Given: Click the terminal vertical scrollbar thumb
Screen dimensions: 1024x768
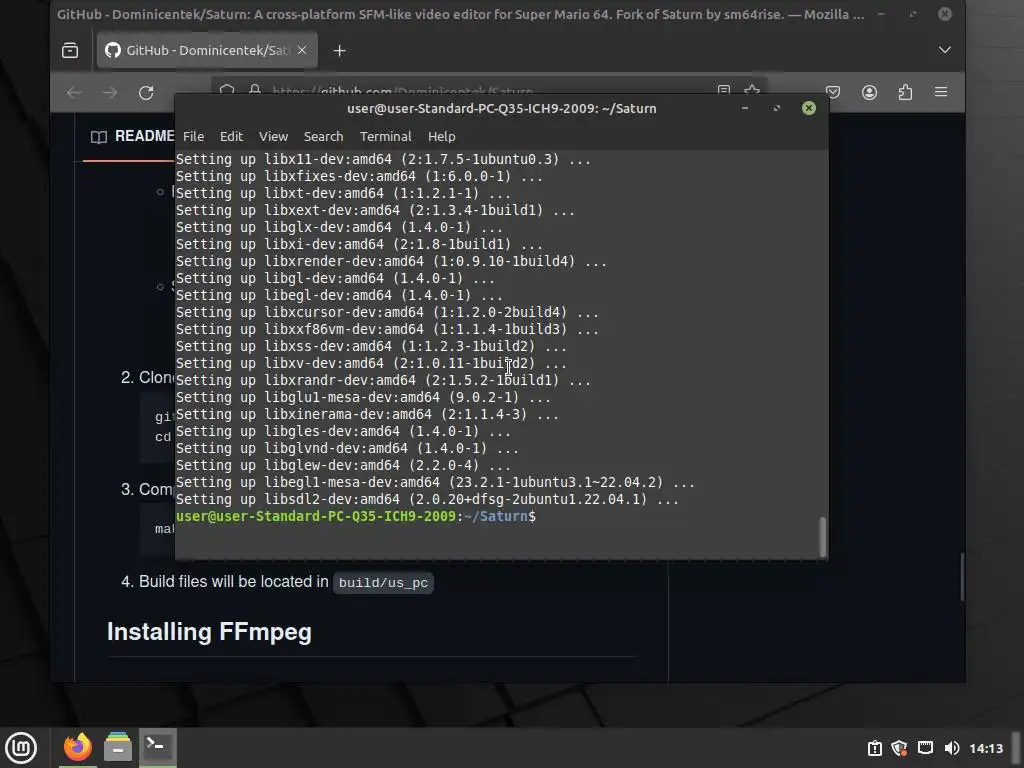Looking at the screenshot, I should point(823,536).
